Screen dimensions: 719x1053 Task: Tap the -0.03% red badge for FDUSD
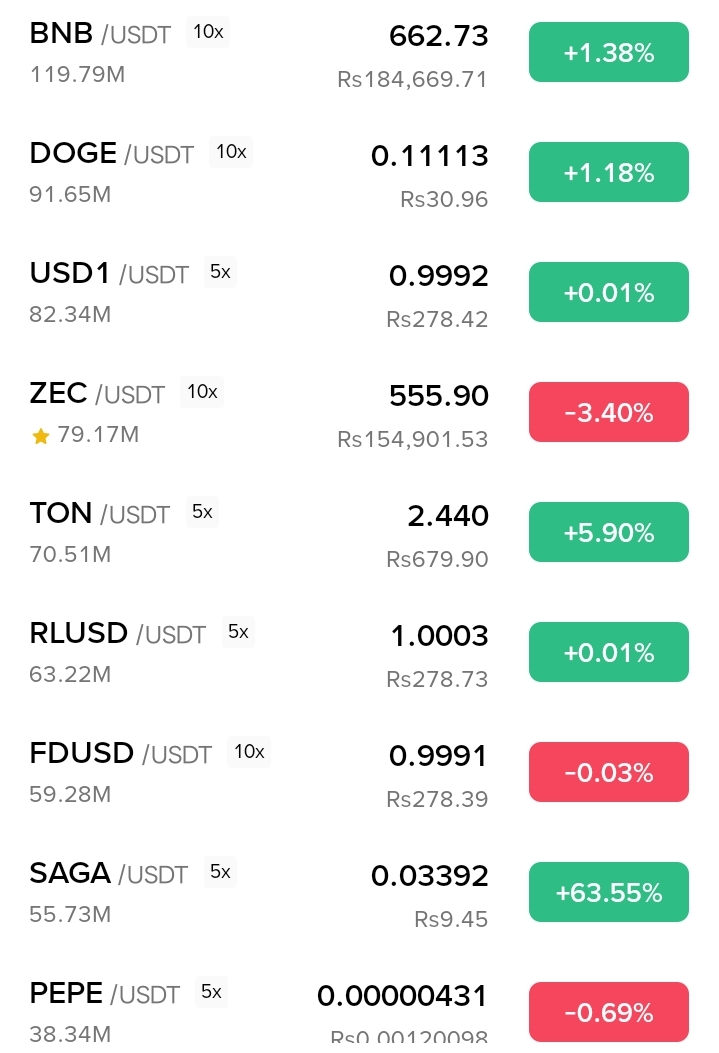point(608,772)
